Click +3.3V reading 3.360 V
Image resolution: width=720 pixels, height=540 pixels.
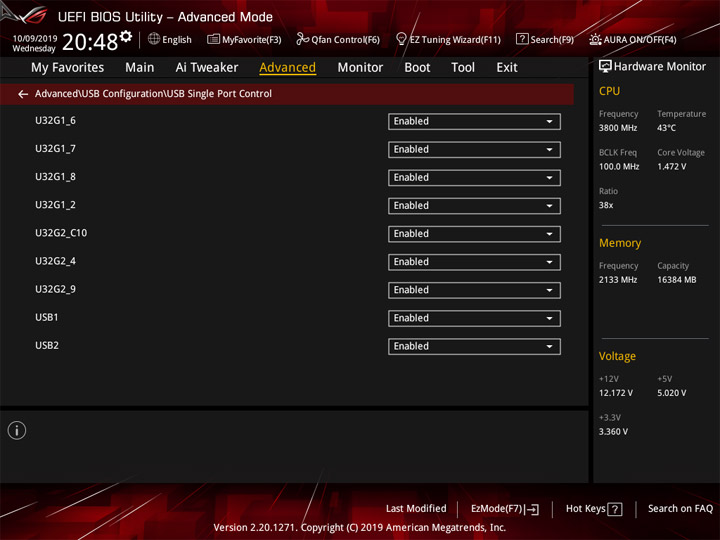[613, 432]
